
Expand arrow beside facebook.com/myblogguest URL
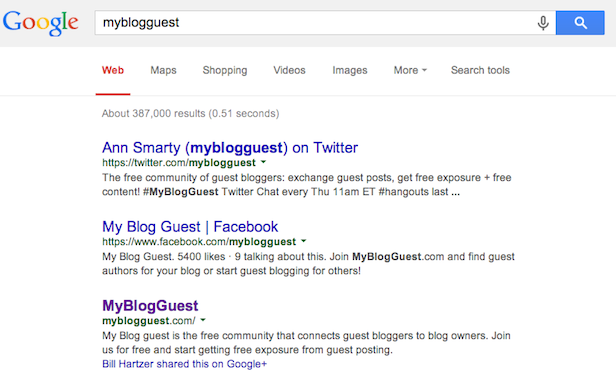tap(303, 241)
